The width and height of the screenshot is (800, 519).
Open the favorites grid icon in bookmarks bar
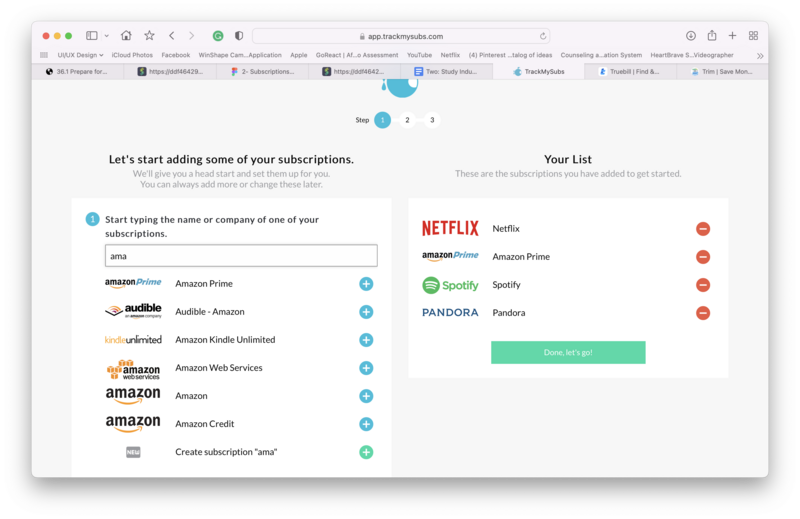click(44, 55)
